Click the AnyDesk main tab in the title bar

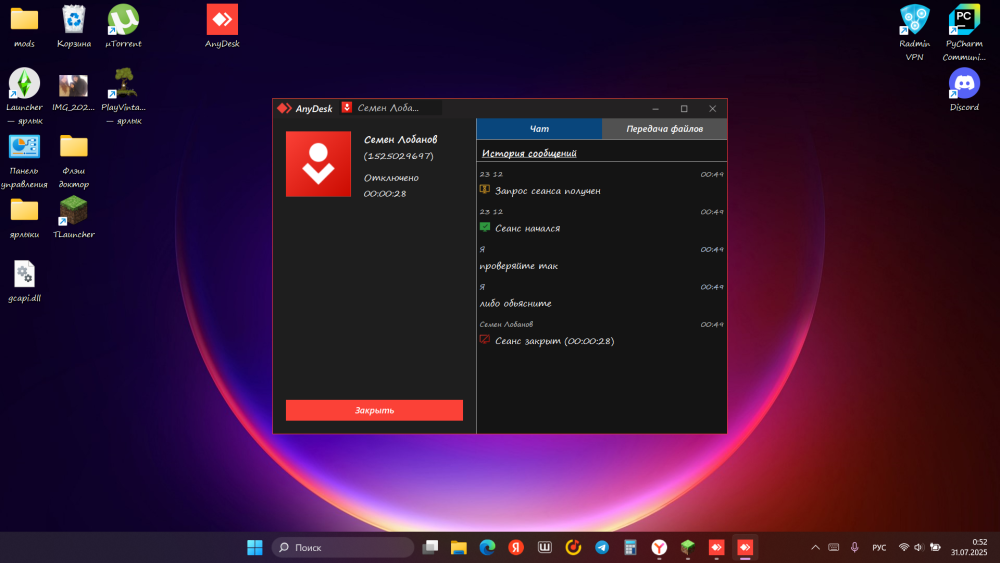coord(305,108)
